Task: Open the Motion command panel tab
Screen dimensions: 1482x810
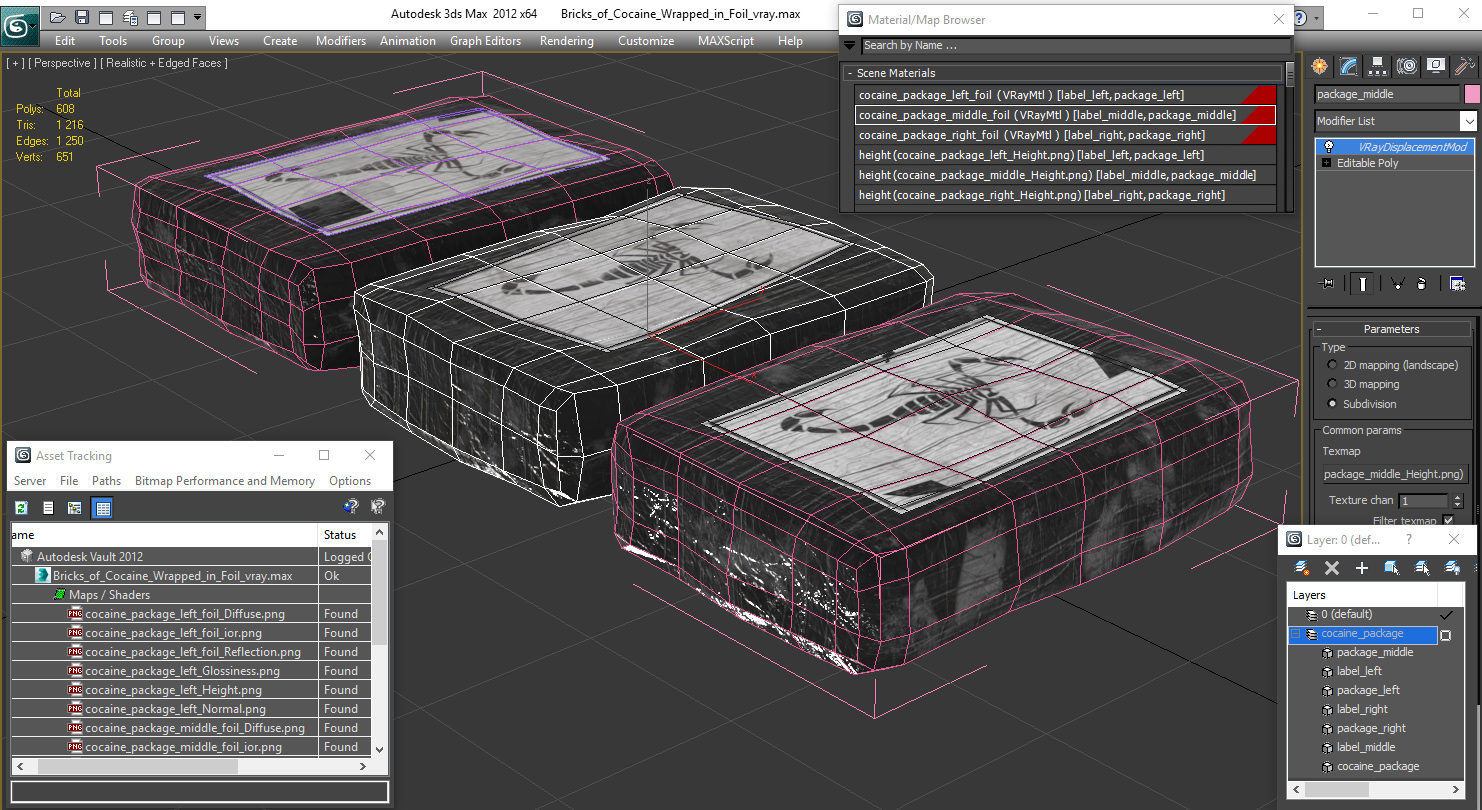Action: pos(1407,66)
